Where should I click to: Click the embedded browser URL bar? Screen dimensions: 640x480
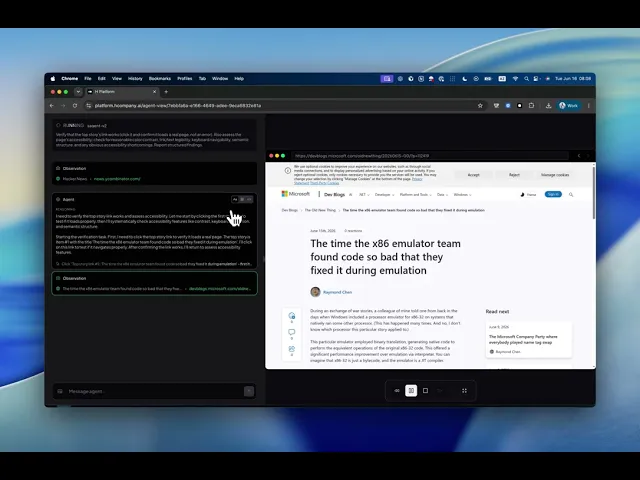[x=430, y=156]
